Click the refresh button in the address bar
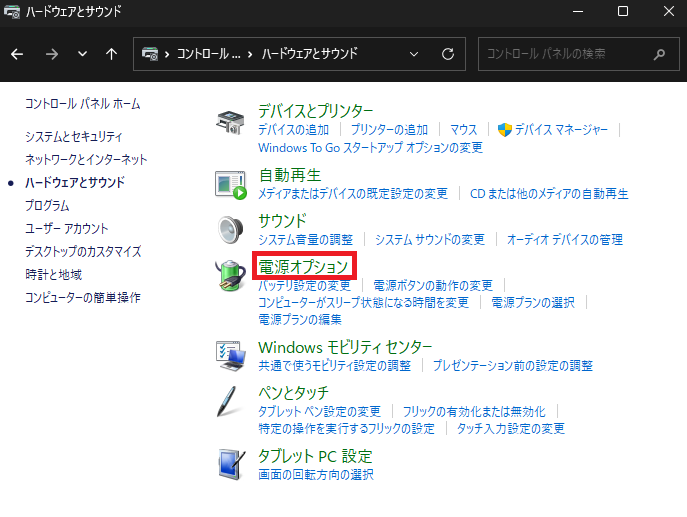687x517 pixels. 447,53
